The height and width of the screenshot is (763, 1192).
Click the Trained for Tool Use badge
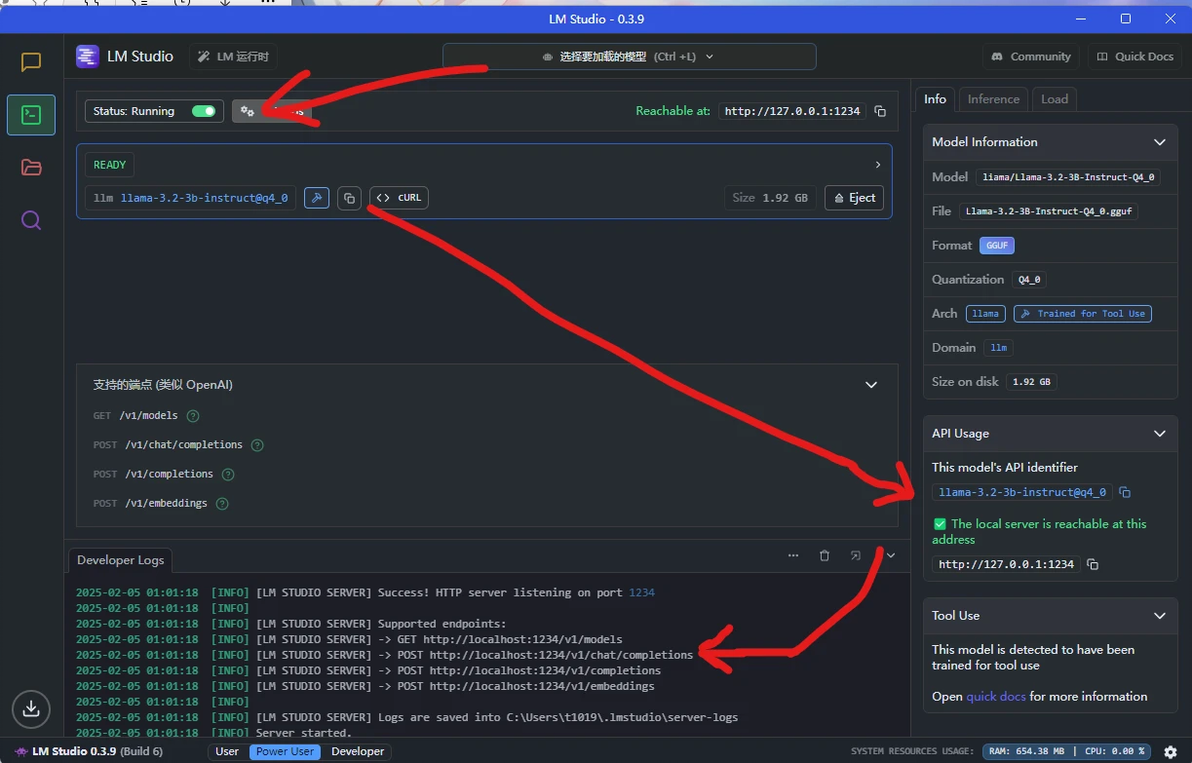click(x=1083, y=314)
